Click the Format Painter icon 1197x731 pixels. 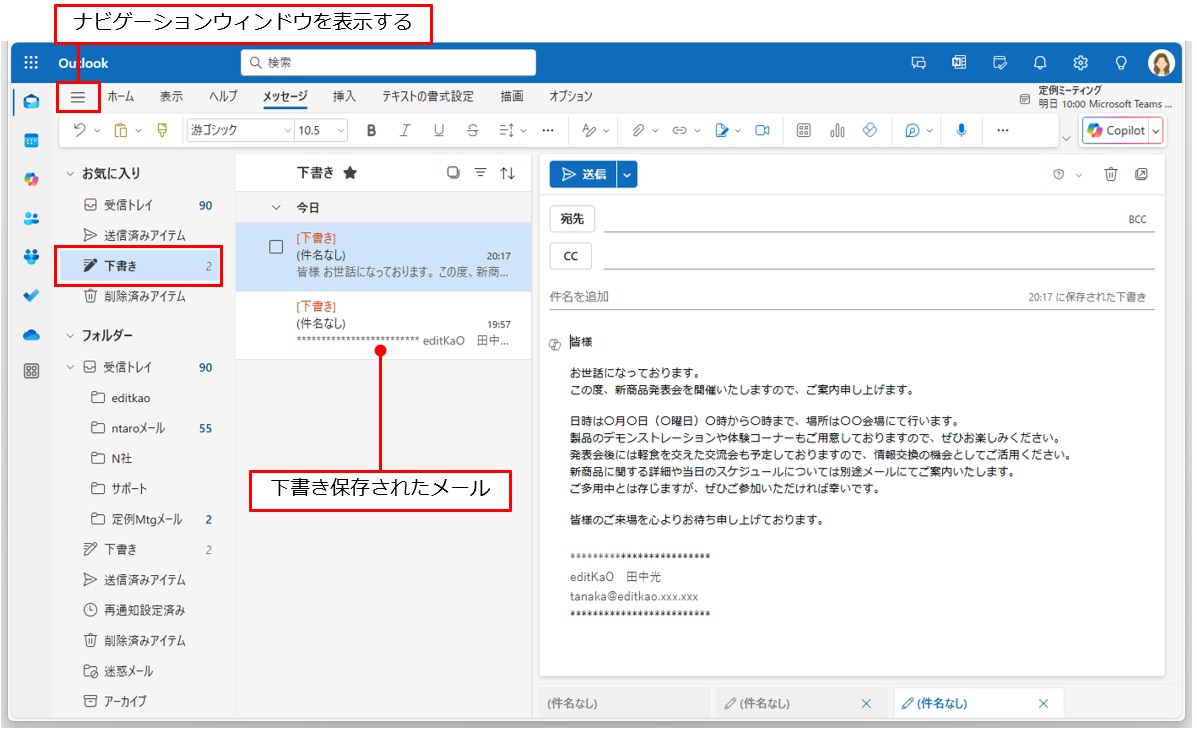click(162, 130)
